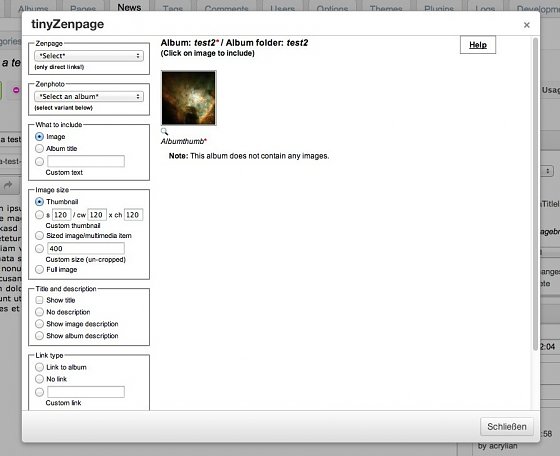The width and height of the screenshot is (560, 456).
Task: Open the Zenpage *Select* dropdown
Action: tap(89, 56)
